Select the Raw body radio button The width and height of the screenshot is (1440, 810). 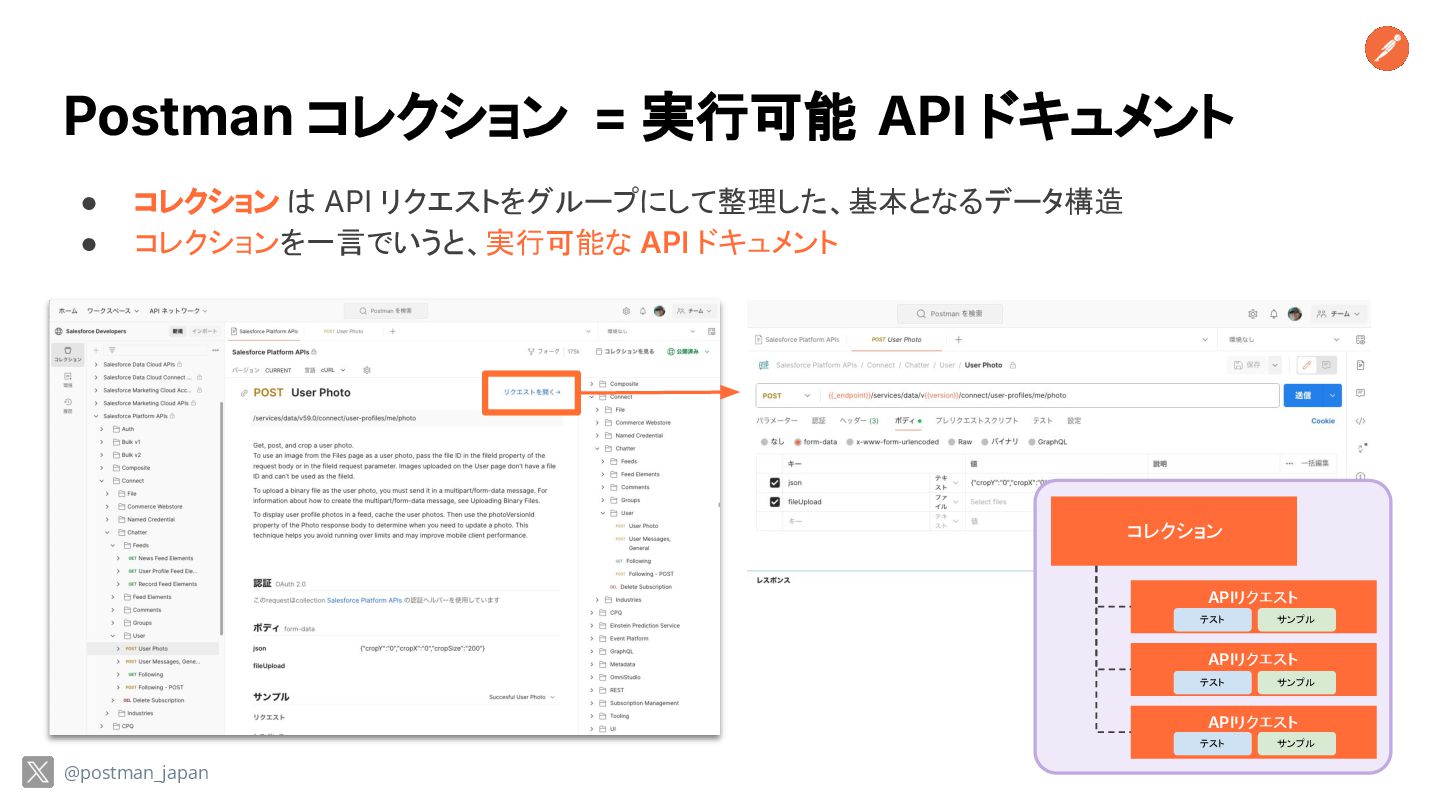(952, 441)
